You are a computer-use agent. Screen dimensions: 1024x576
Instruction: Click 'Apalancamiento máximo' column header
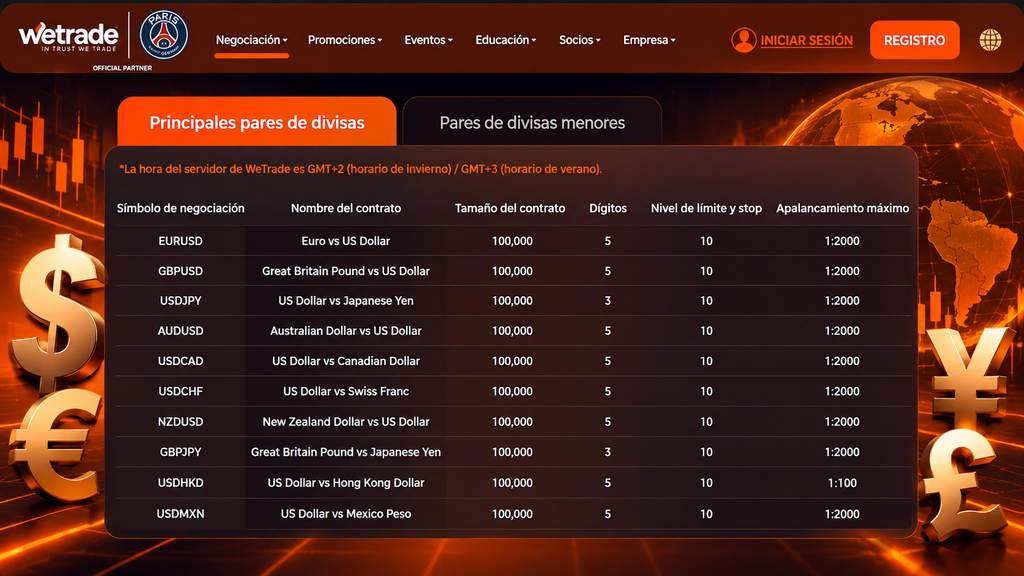pos(842,208)
